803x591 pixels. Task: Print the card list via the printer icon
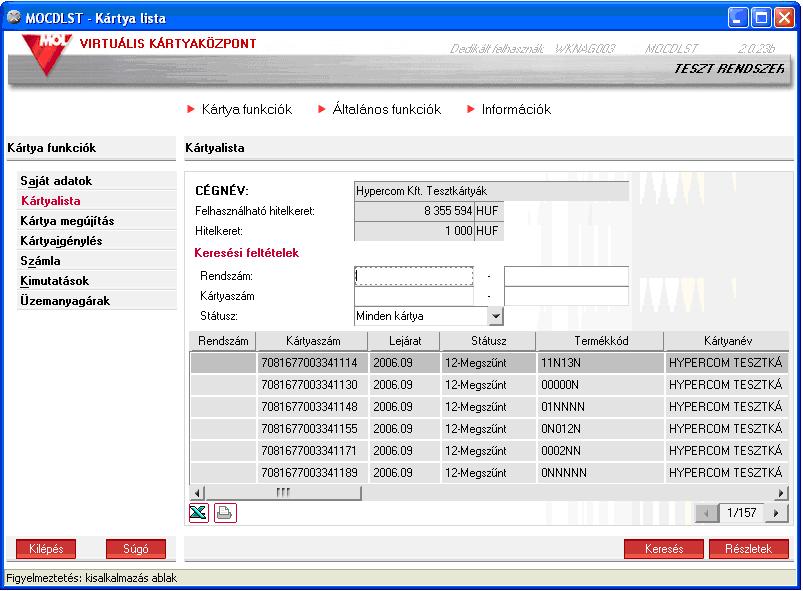[225, 513]
